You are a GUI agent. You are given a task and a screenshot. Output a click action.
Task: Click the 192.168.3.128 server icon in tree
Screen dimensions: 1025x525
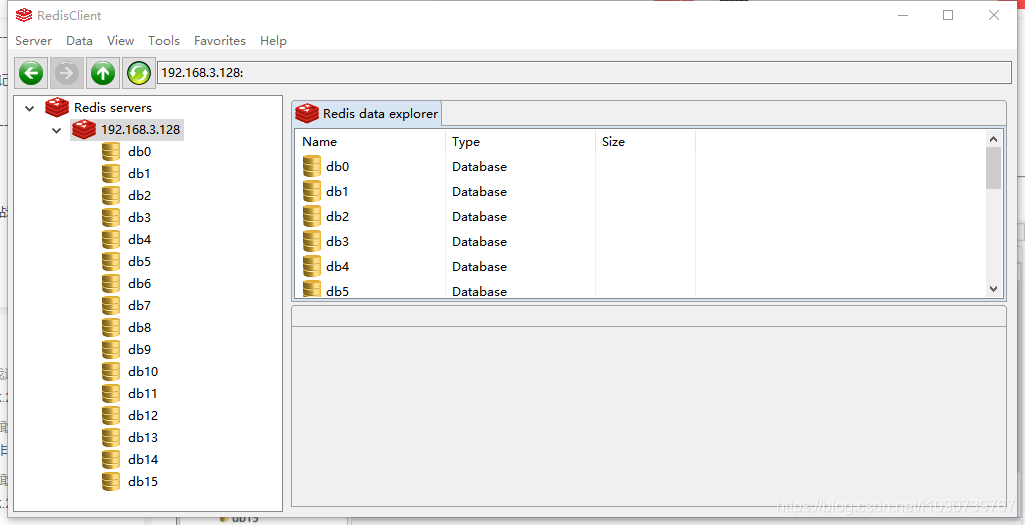click(84, 129)
